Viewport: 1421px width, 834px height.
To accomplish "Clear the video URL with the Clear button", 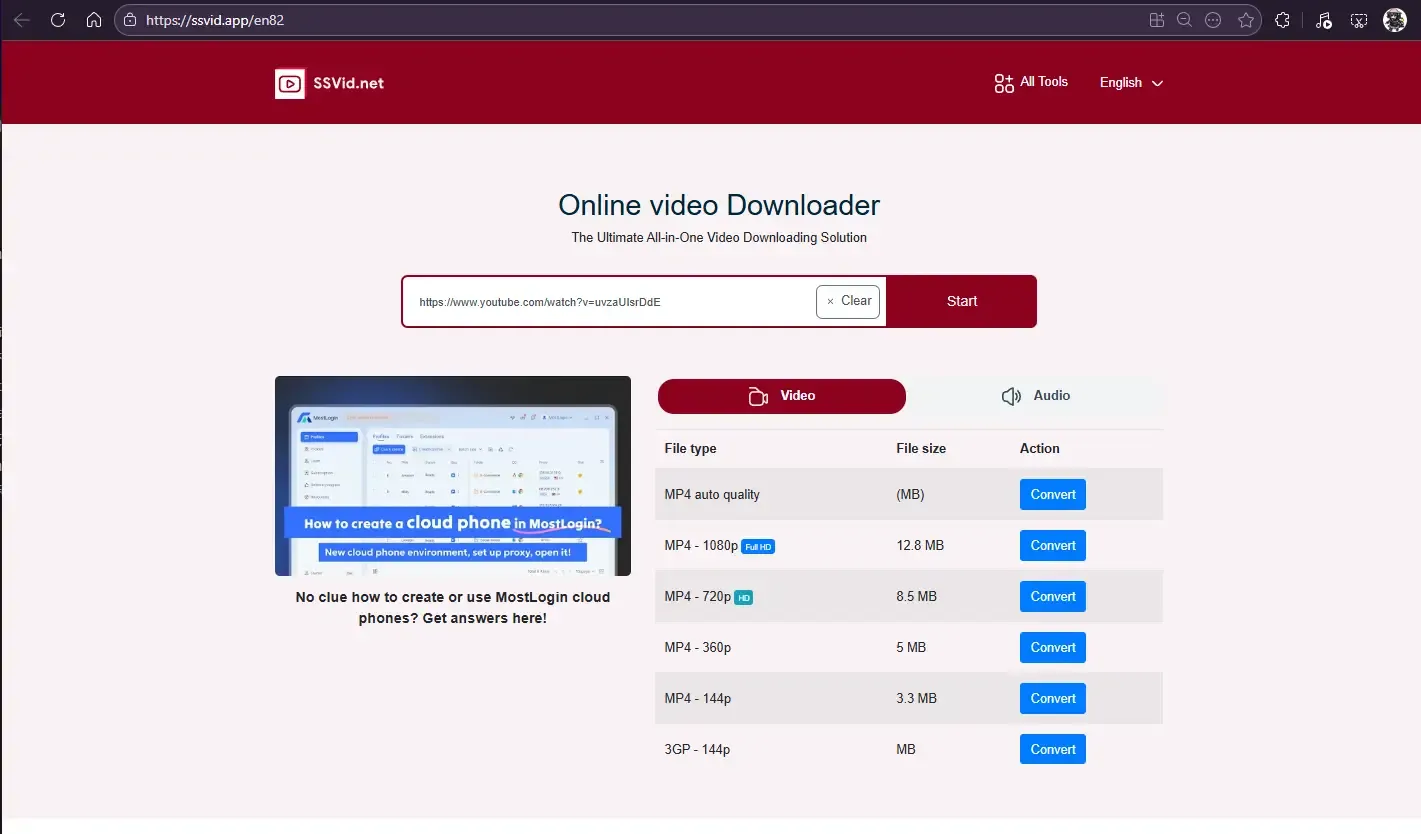I will tap(848, 301).
